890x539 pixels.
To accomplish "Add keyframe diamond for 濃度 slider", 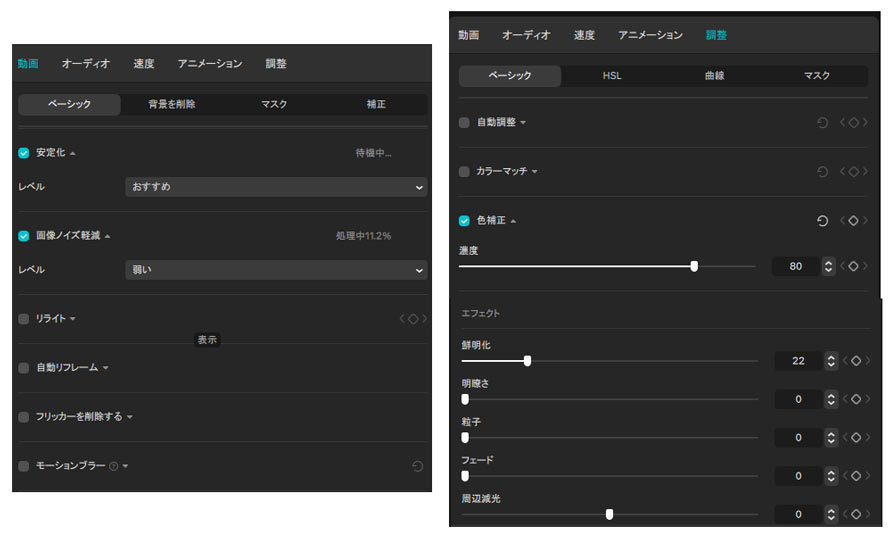I will click(x=853, y=266).
